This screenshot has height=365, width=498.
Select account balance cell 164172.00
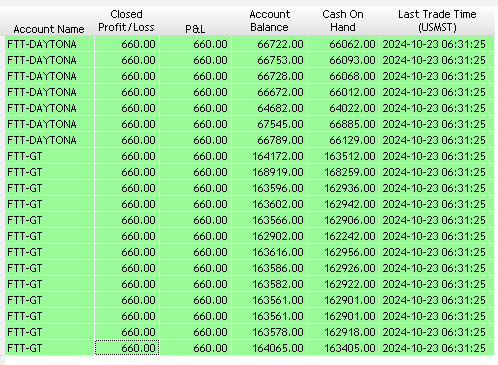[x=269, y=156]
